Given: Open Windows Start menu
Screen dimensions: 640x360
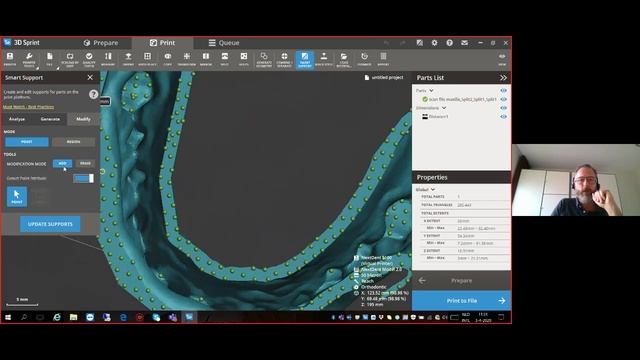Looking at the screenshot, I should (8, 317).
